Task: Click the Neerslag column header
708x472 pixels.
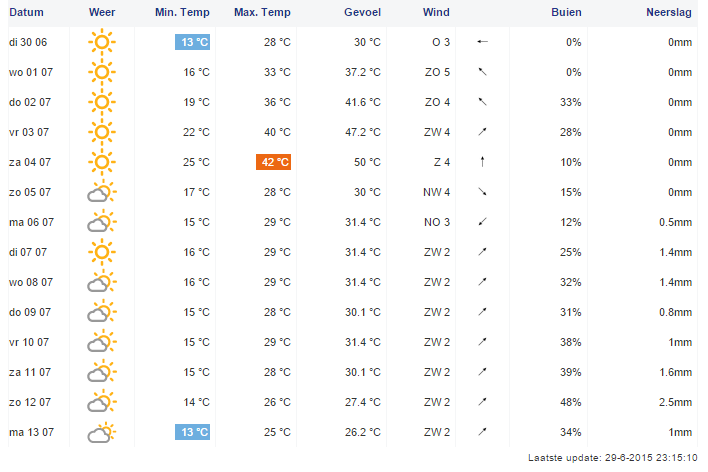Action: [667, 11]
